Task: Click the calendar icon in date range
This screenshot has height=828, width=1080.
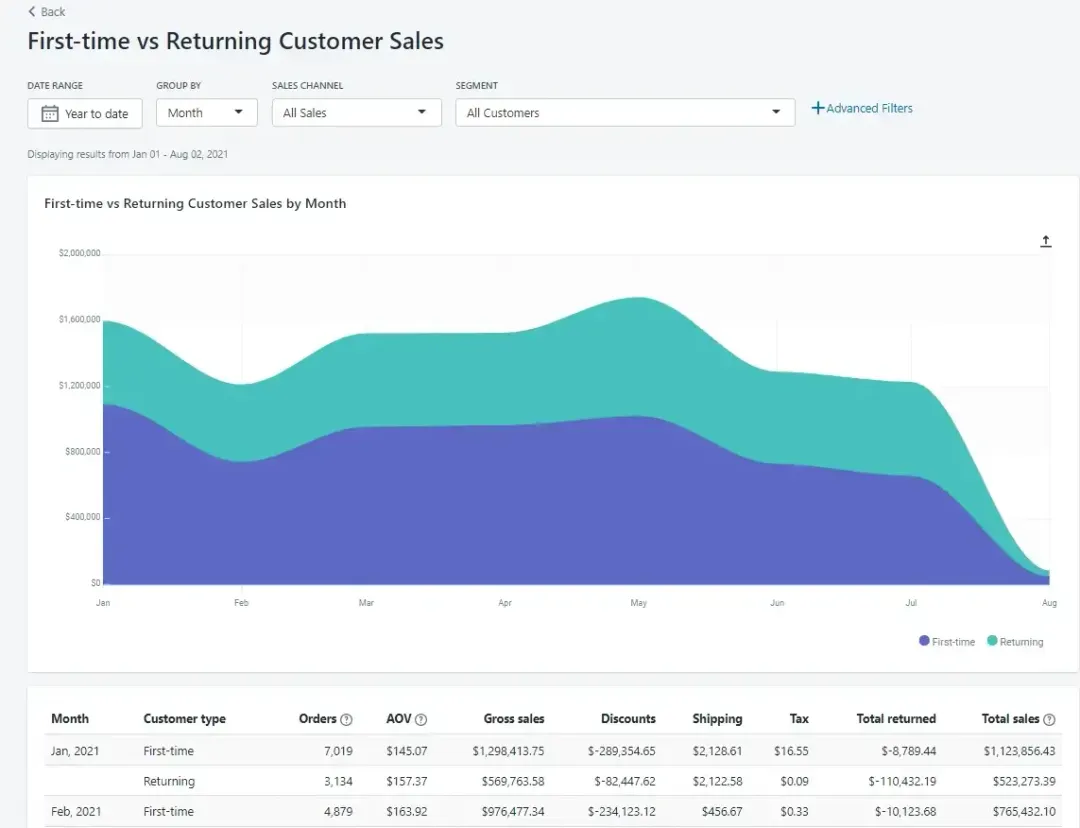Action: point(50,114)
